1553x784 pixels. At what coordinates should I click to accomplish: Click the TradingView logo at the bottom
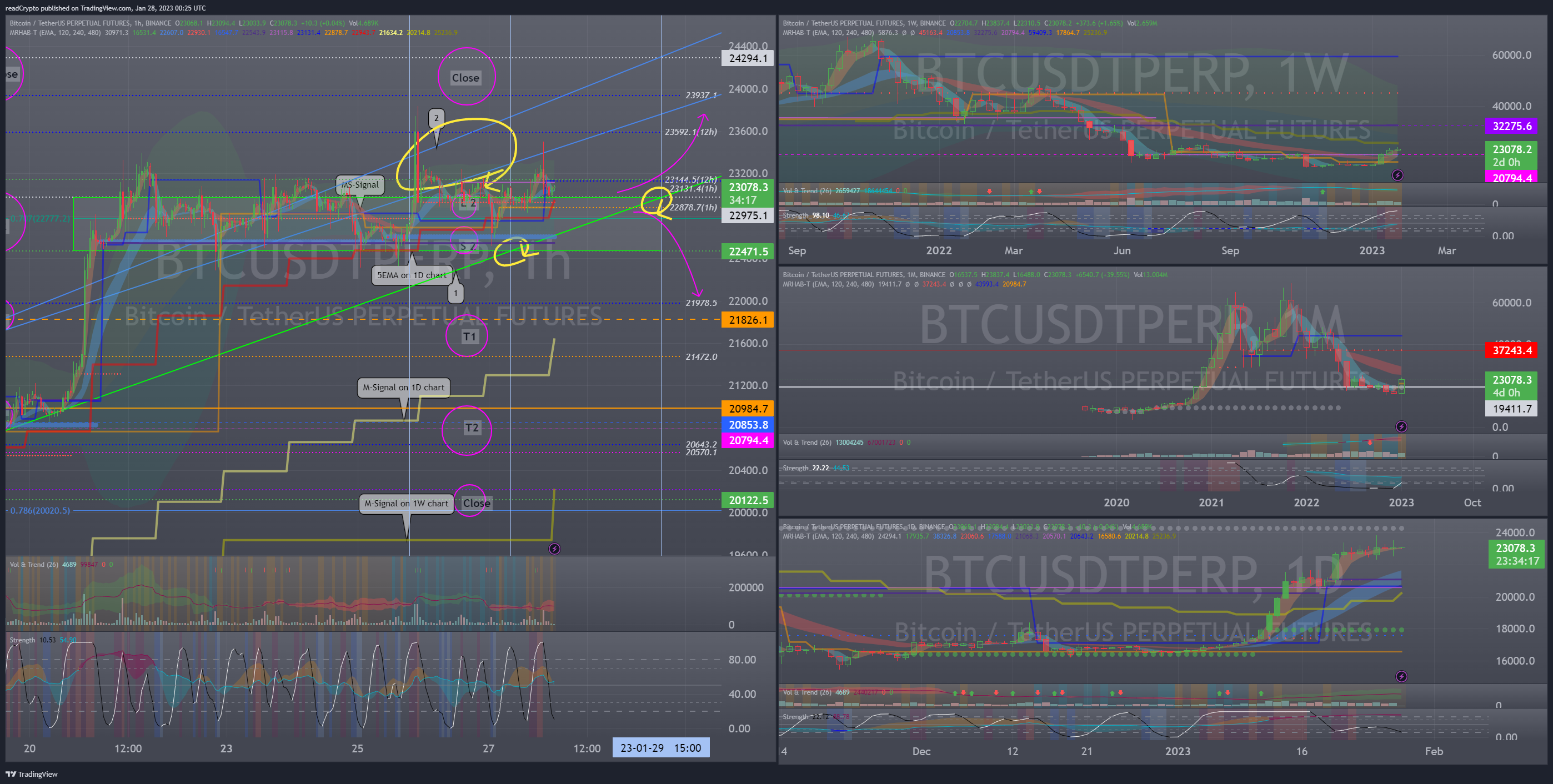31,775
